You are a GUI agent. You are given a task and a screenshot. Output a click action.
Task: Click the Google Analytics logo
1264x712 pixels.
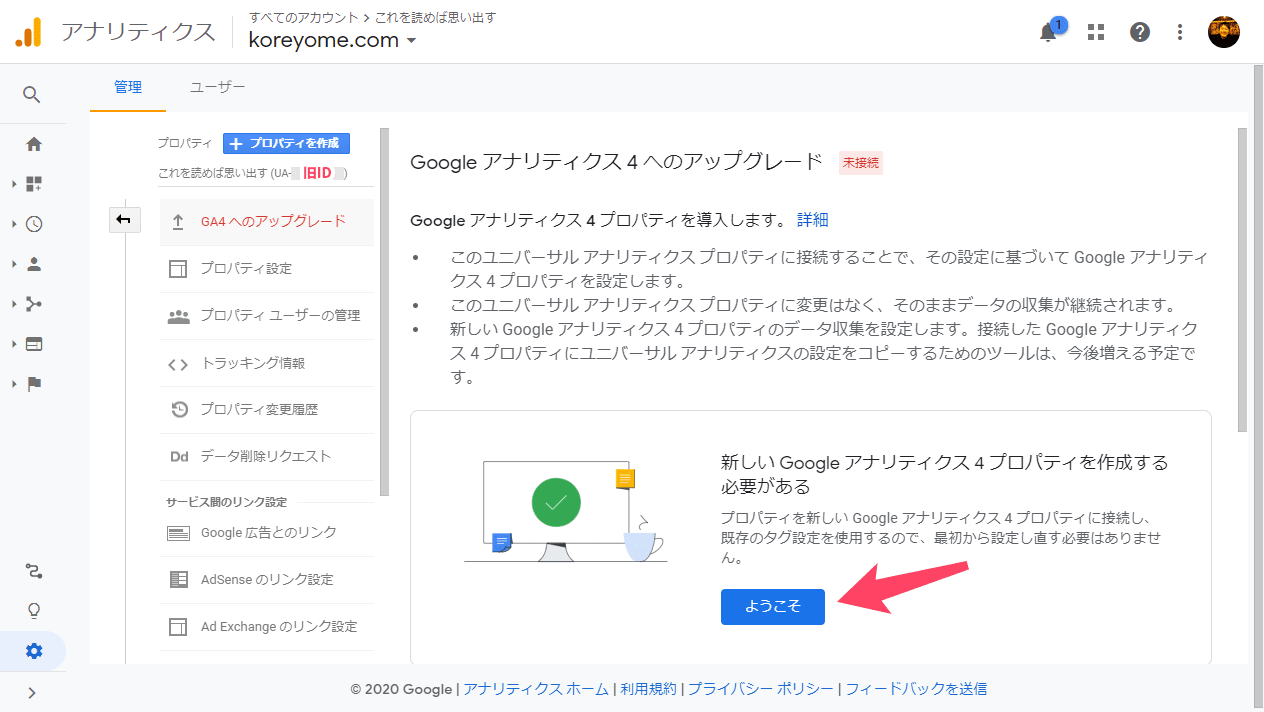[28, 33]
